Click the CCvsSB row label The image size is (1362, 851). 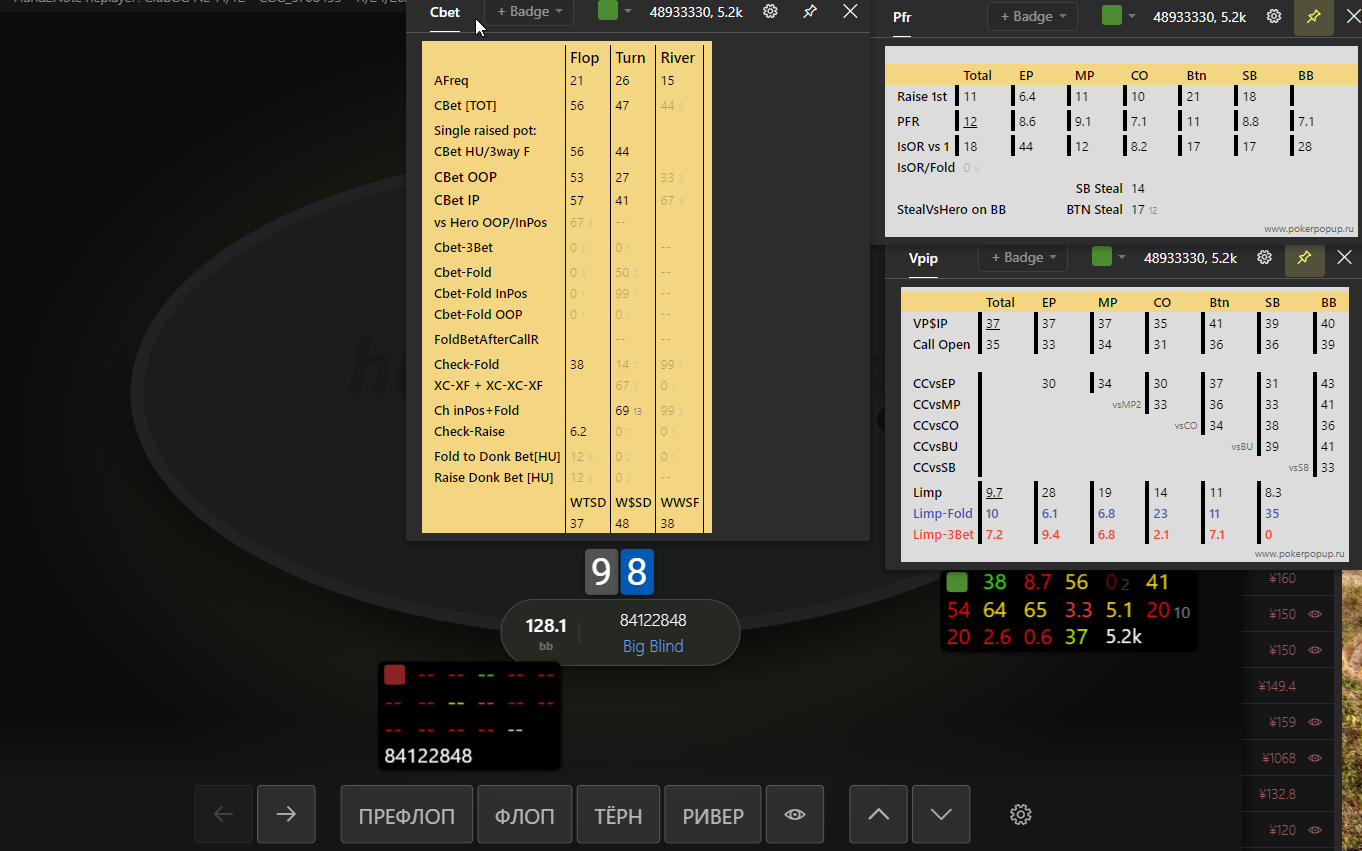tap(935, 468)
